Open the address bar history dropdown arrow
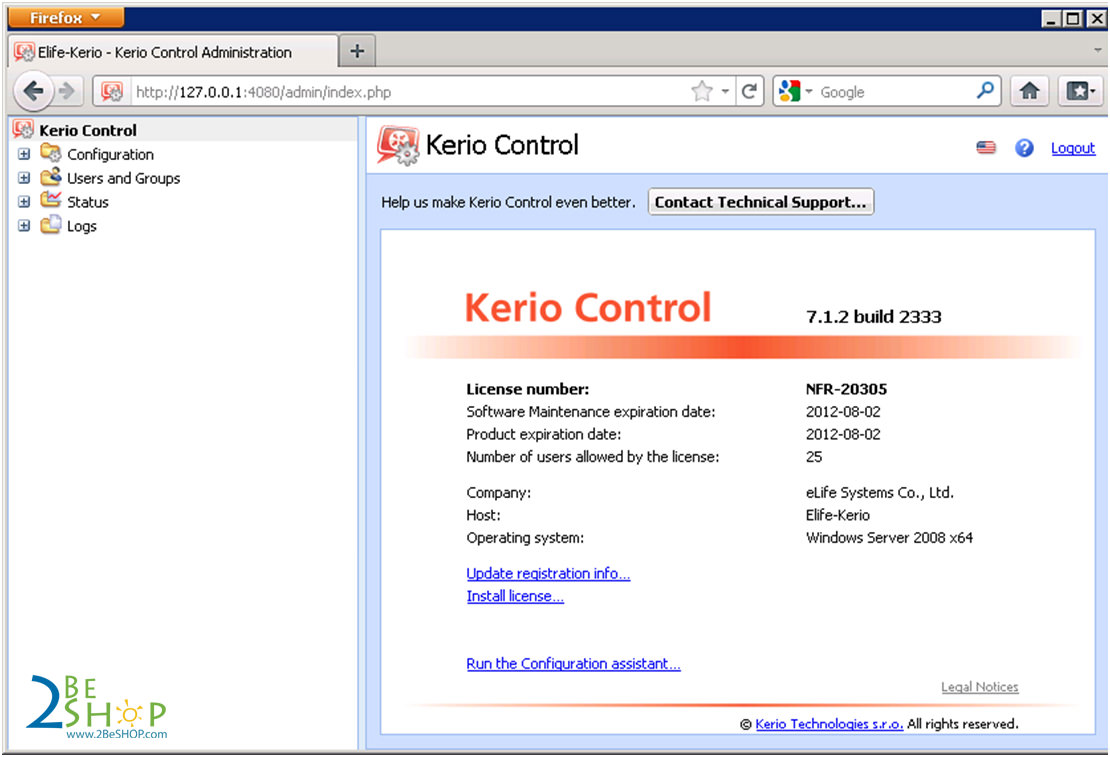1110x757 pixels. pos(725,91)
